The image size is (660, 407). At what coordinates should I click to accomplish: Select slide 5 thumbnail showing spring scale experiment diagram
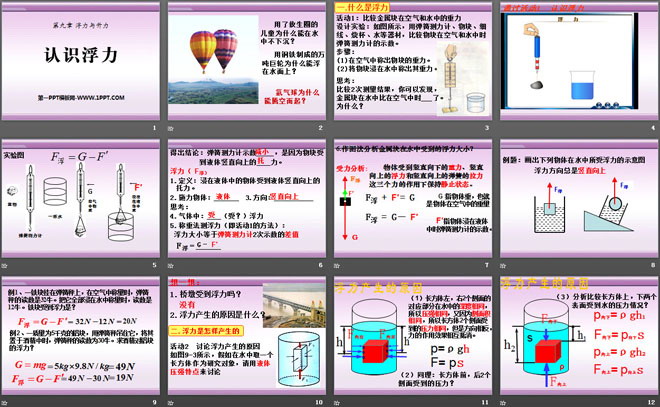point(81,199)
